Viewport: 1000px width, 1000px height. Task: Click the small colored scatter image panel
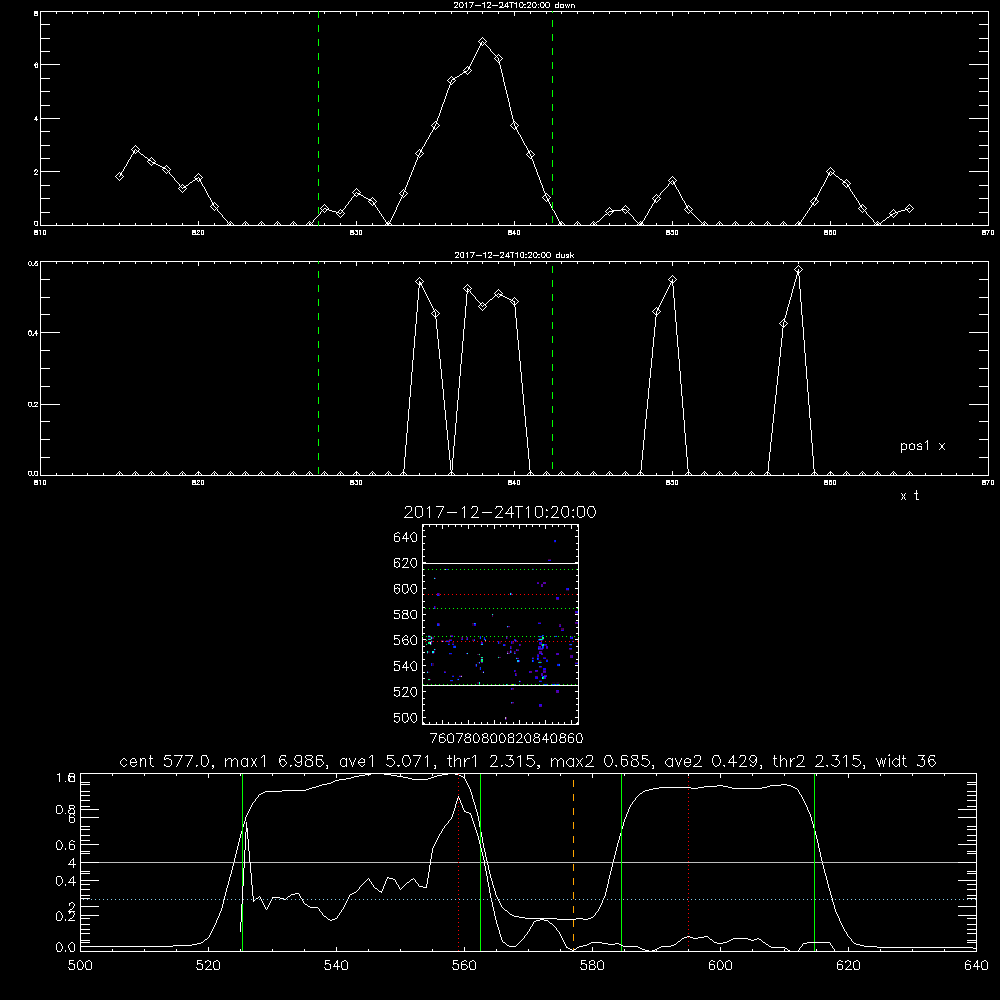pyautogui.click(x=500, y=624)
